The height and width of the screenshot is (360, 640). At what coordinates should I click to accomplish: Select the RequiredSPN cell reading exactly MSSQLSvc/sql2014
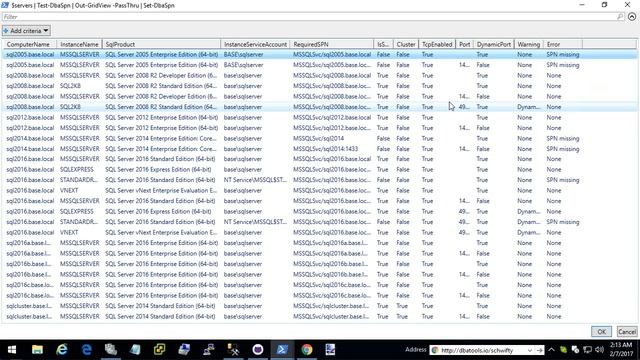tap(318, 138)
